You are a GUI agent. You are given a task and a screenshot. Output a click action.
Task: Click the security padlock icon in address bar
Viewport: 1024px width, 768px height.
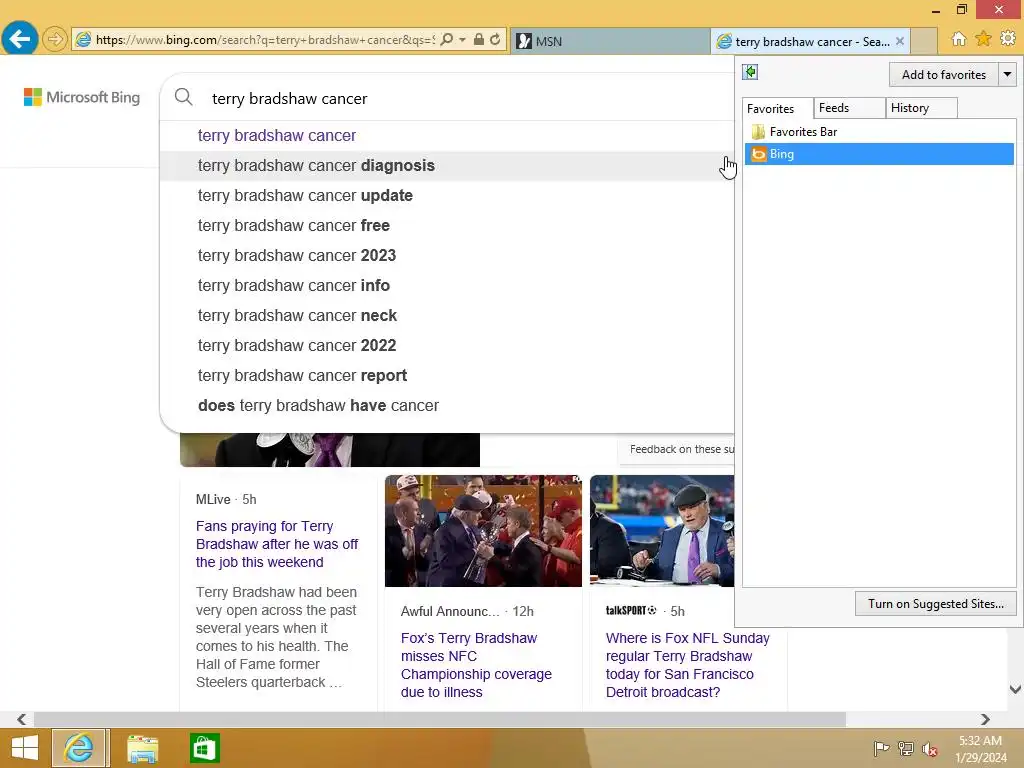(479, 40)
